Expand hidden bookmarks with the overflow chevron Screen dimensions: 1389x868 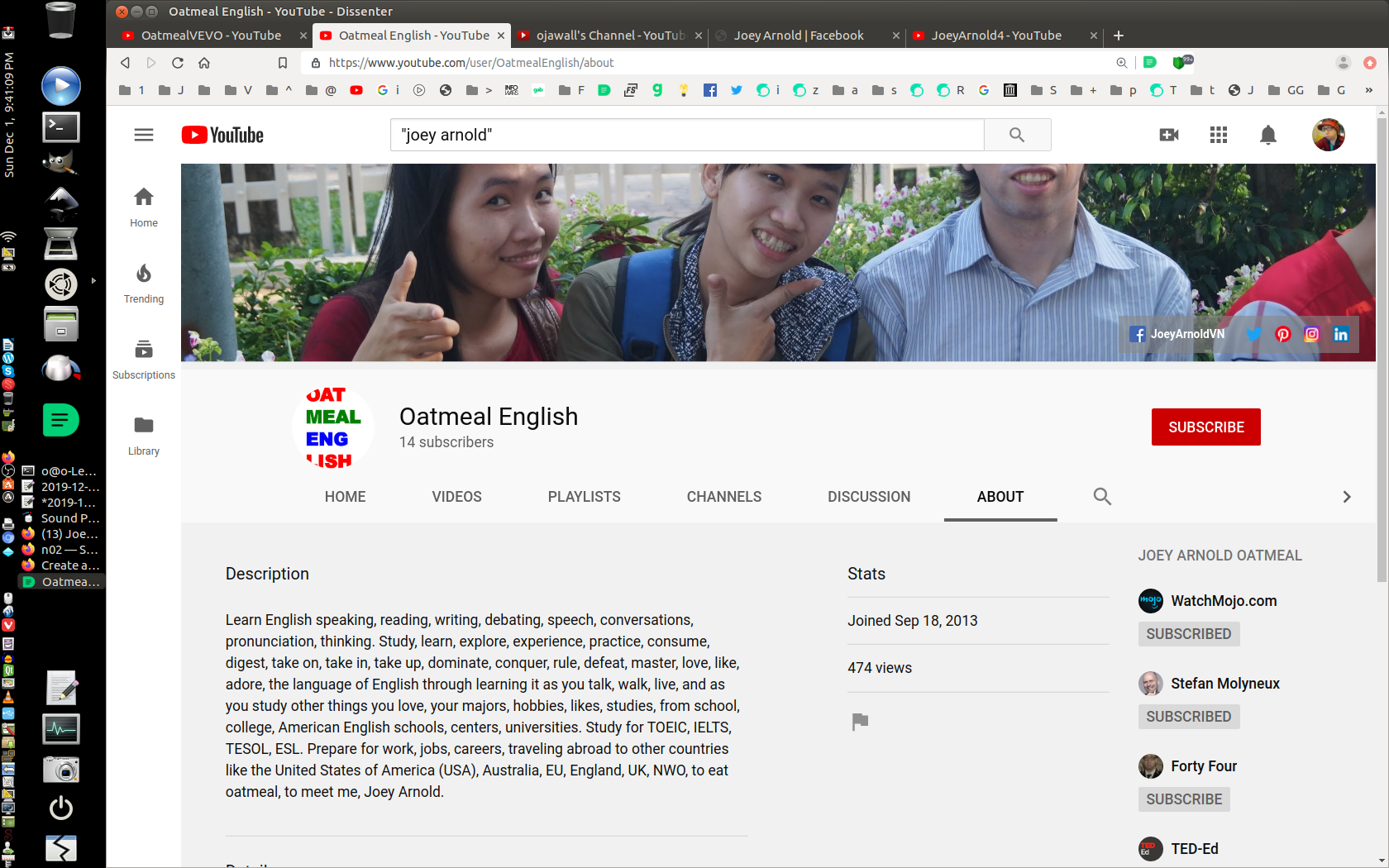coord(1368,90)
